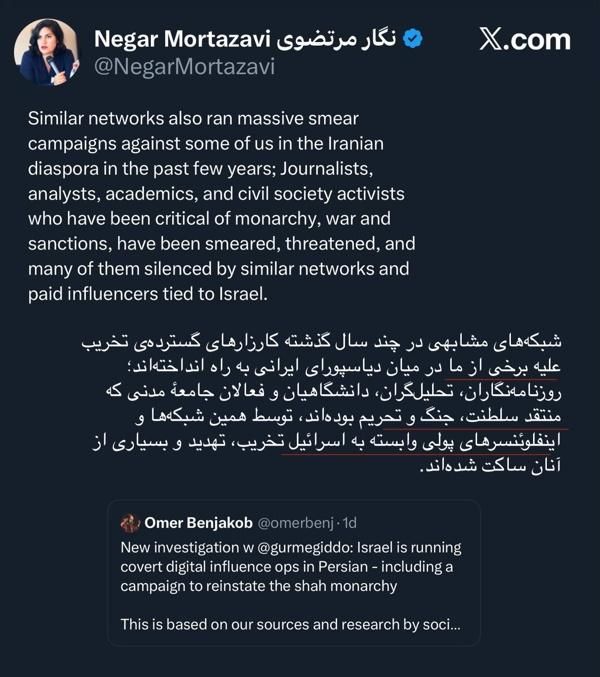
Task: Click the @omerbenj handle
Action: (298, 523)
